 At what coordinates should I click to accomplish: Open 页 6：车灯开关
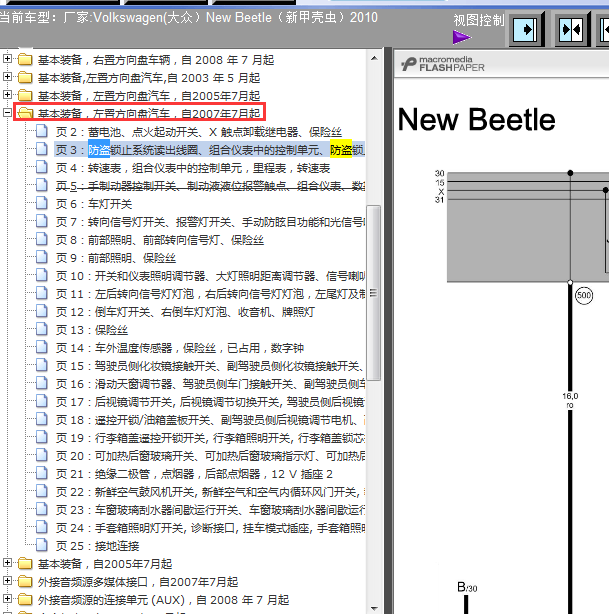click(x=94, y=204)
